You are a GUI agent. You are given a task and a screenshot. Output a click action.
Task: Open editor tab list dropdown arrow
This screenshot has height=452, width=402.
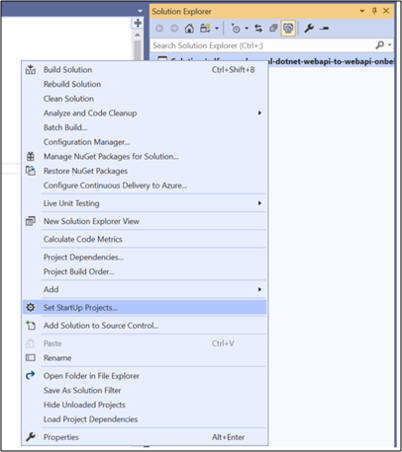140,11
